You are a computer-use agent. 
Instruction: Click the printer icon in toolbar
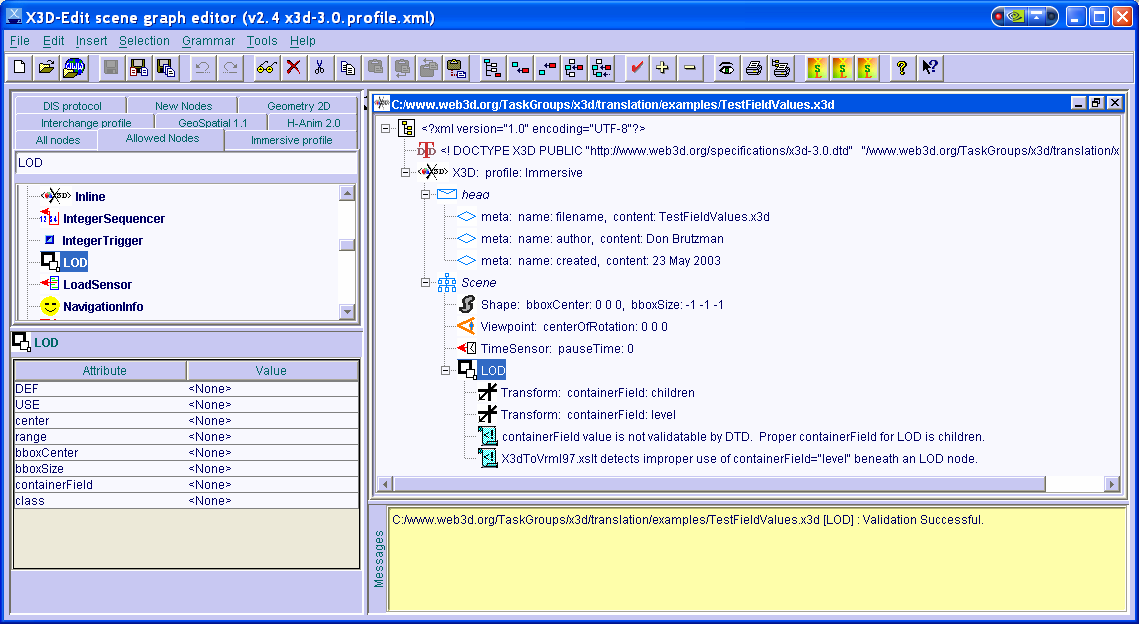pos(754,68)
